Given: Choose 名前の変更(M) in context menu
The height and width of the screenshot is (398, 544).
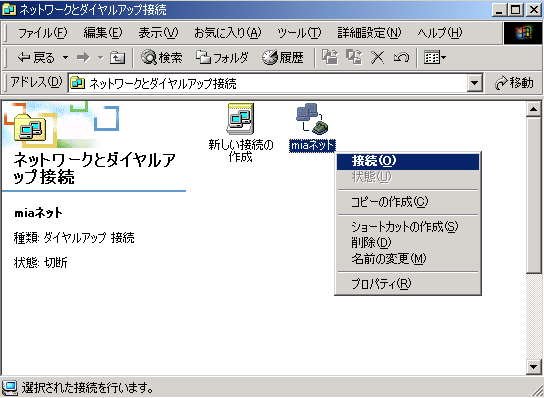Looking at the screenshot, I should tap(408, 259).
